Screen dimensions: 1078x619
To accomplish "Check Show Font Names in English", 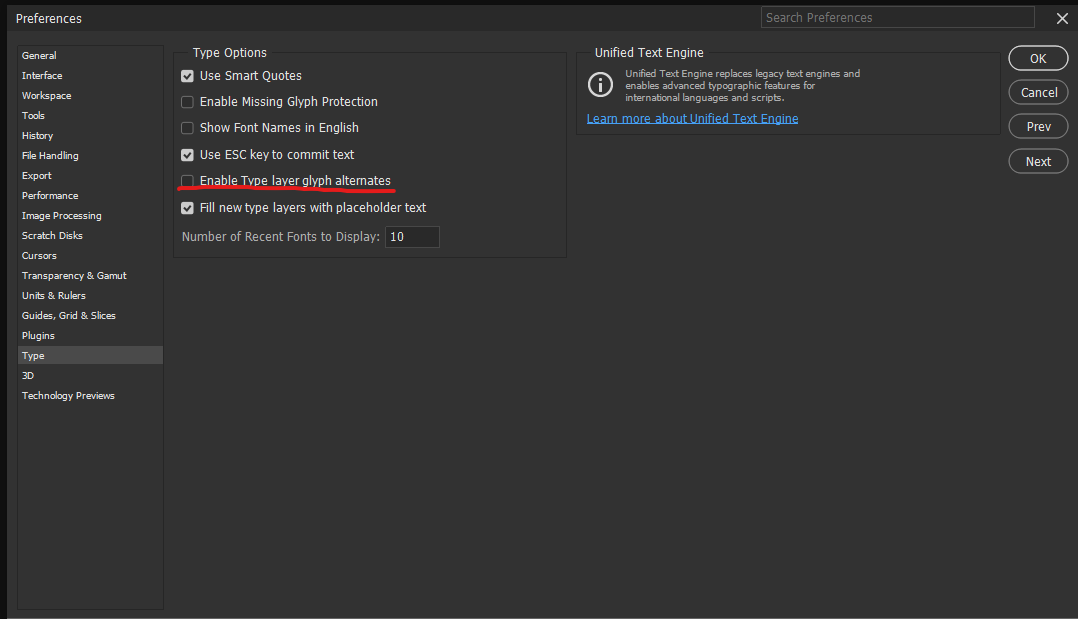I will tap(187, 128).
